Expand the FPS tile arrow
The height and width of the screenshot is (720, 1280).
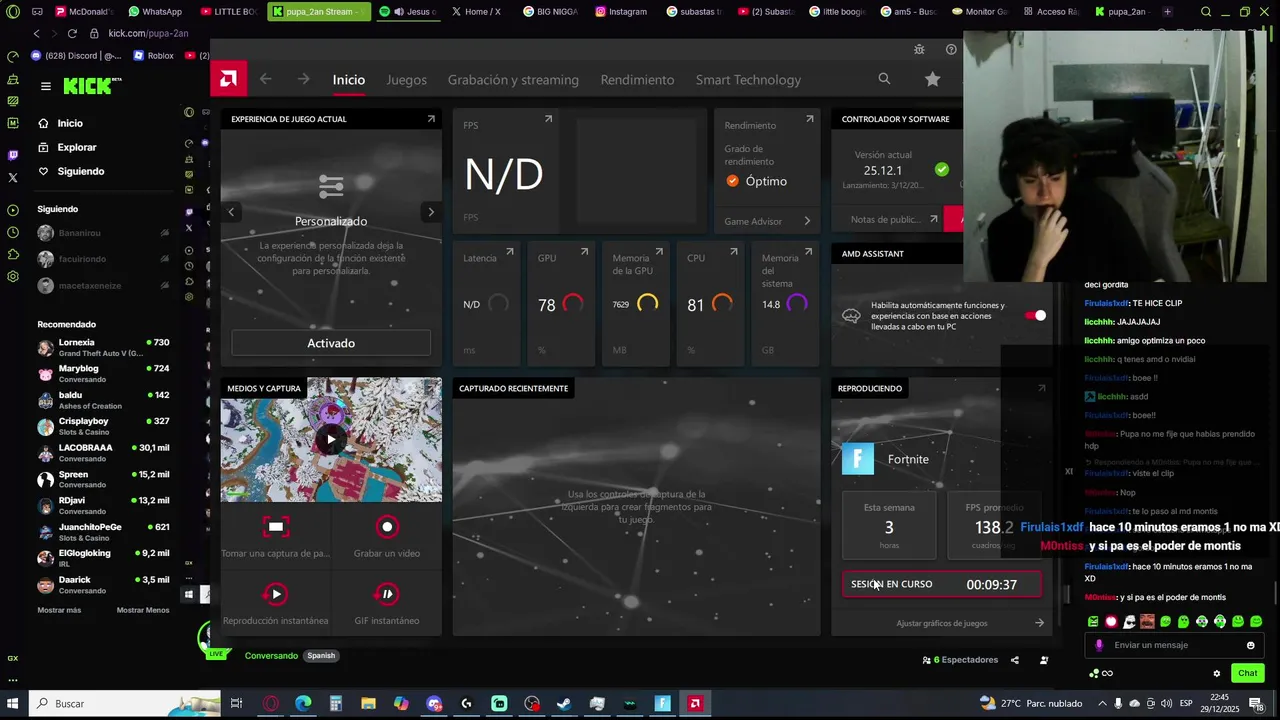548,119
